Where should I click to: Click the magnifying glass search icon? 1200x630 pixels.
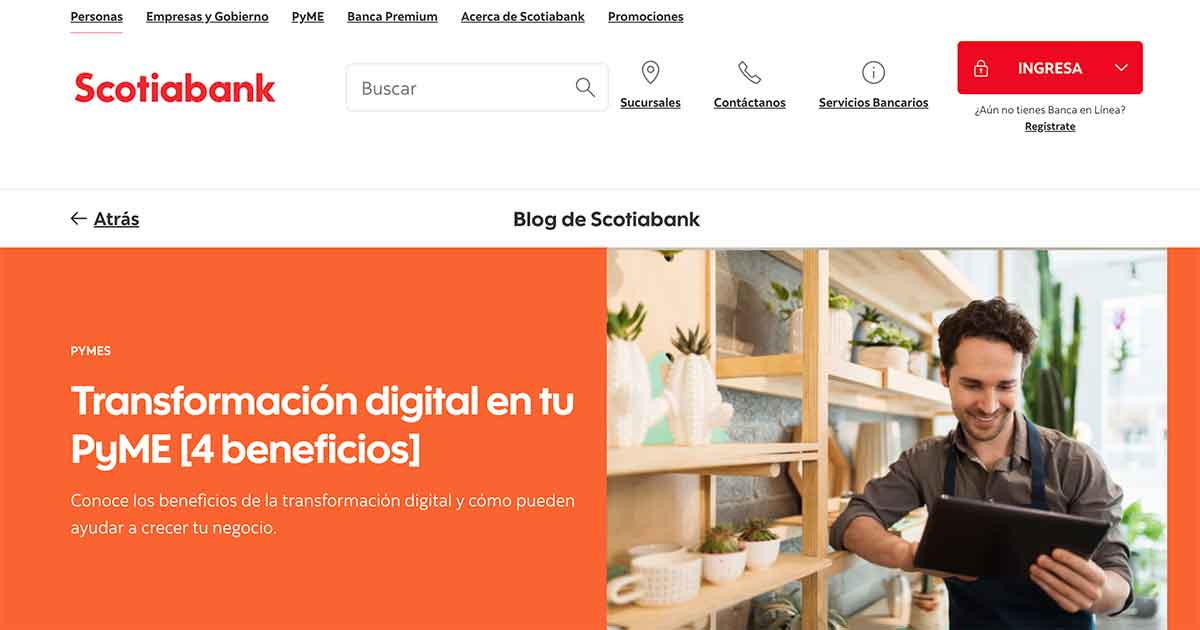click(585, 88)
